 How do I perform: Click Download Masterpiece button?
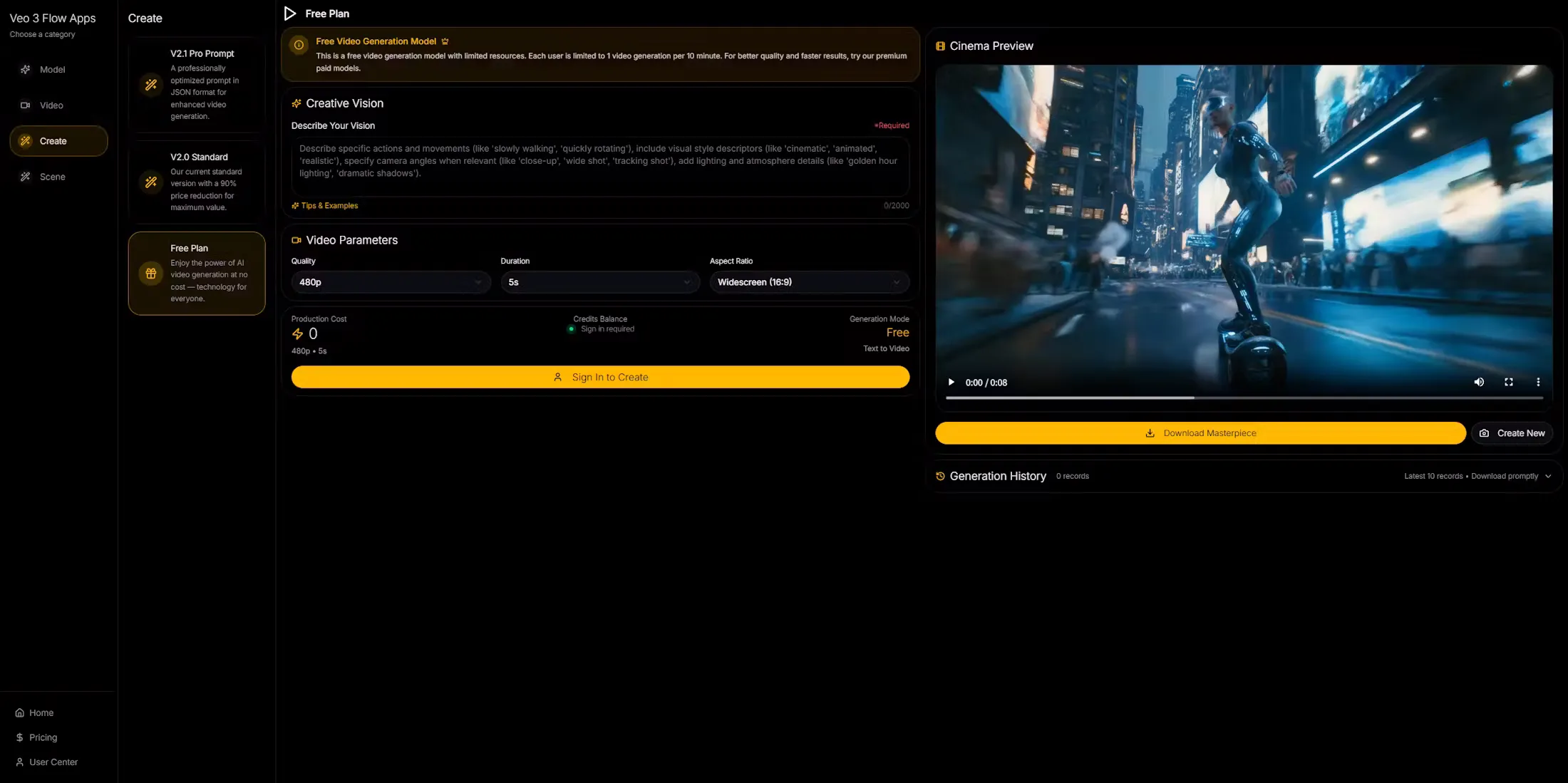point(1200,433)
